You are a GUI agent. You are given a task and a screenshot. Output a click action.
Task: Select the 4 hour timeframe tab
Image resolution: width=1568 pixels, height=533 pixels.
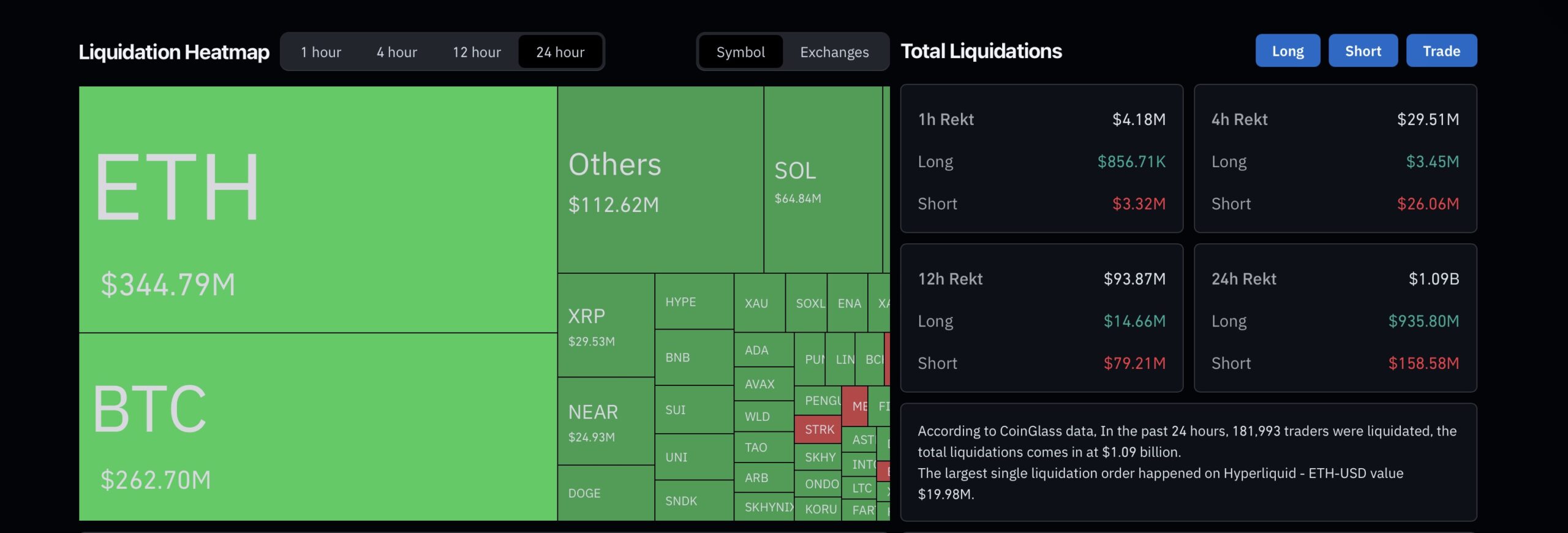[x=397, y=52]
